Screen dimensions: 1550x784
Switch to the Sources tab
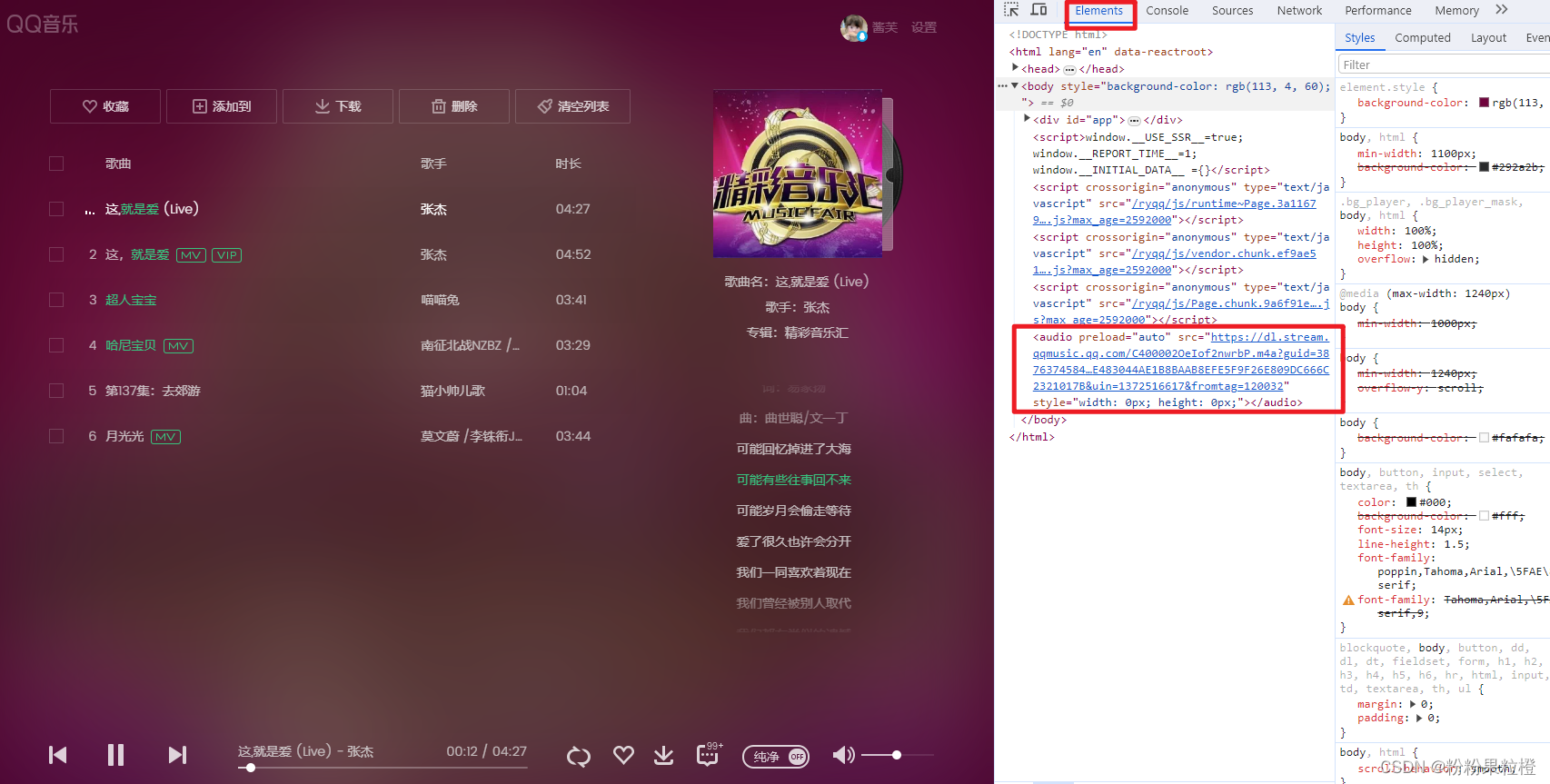tap(1233, 11)
